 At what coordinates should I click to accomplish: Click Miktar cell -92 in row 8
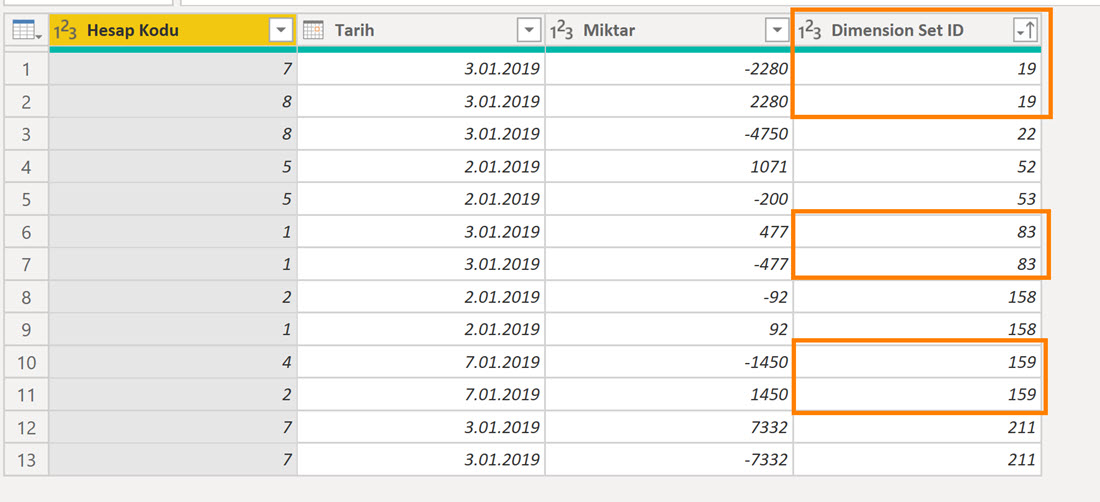point(670,297)
